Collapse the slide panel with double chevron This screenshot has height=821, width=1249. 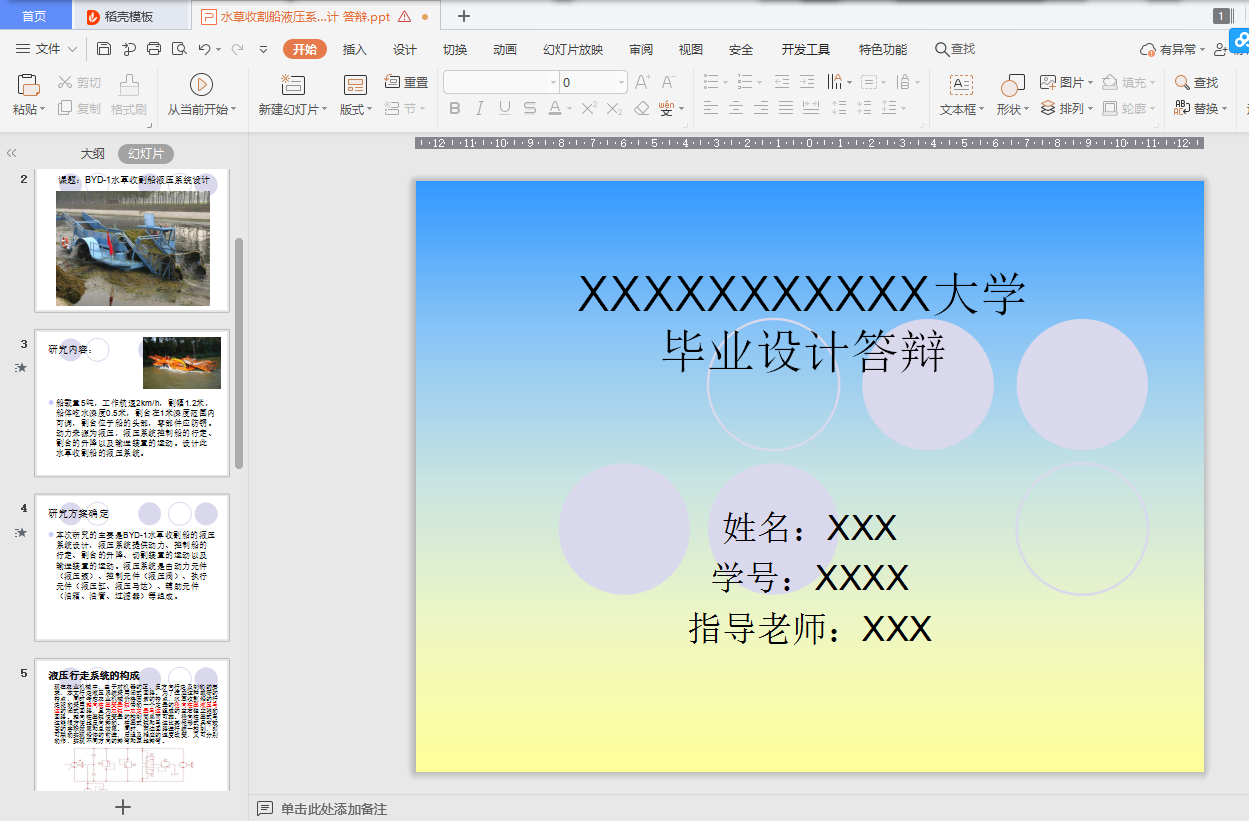12,154
